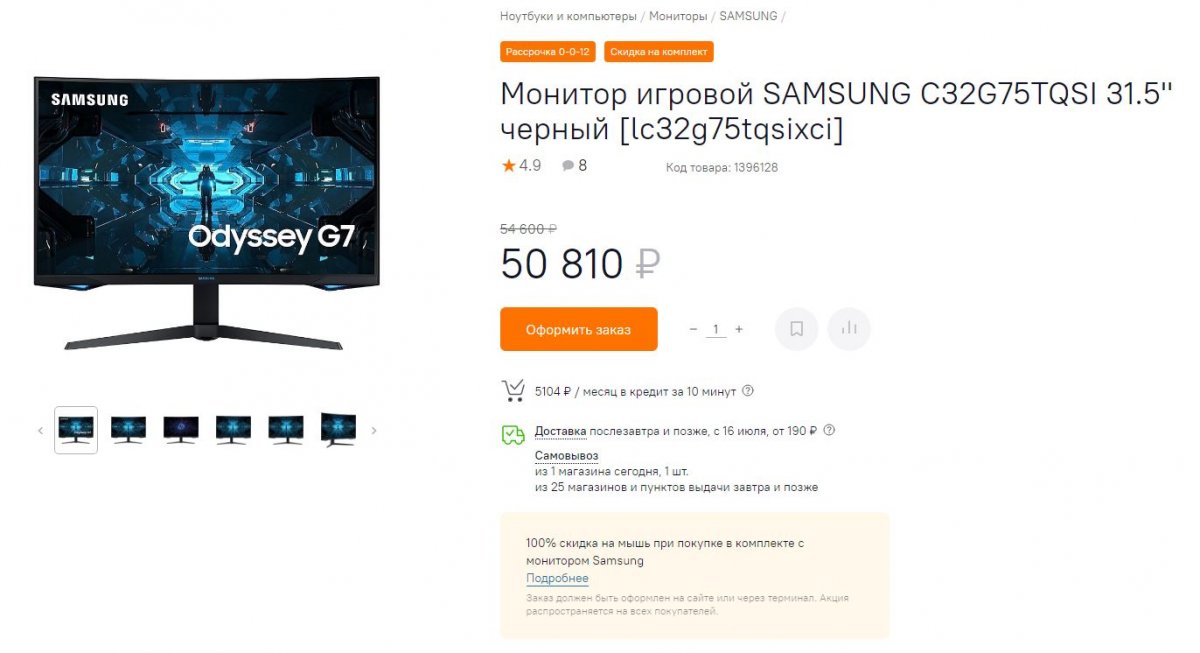Click the 4.9 star rating
Screen dimensions: 1200x653
(x=521, y=166)
